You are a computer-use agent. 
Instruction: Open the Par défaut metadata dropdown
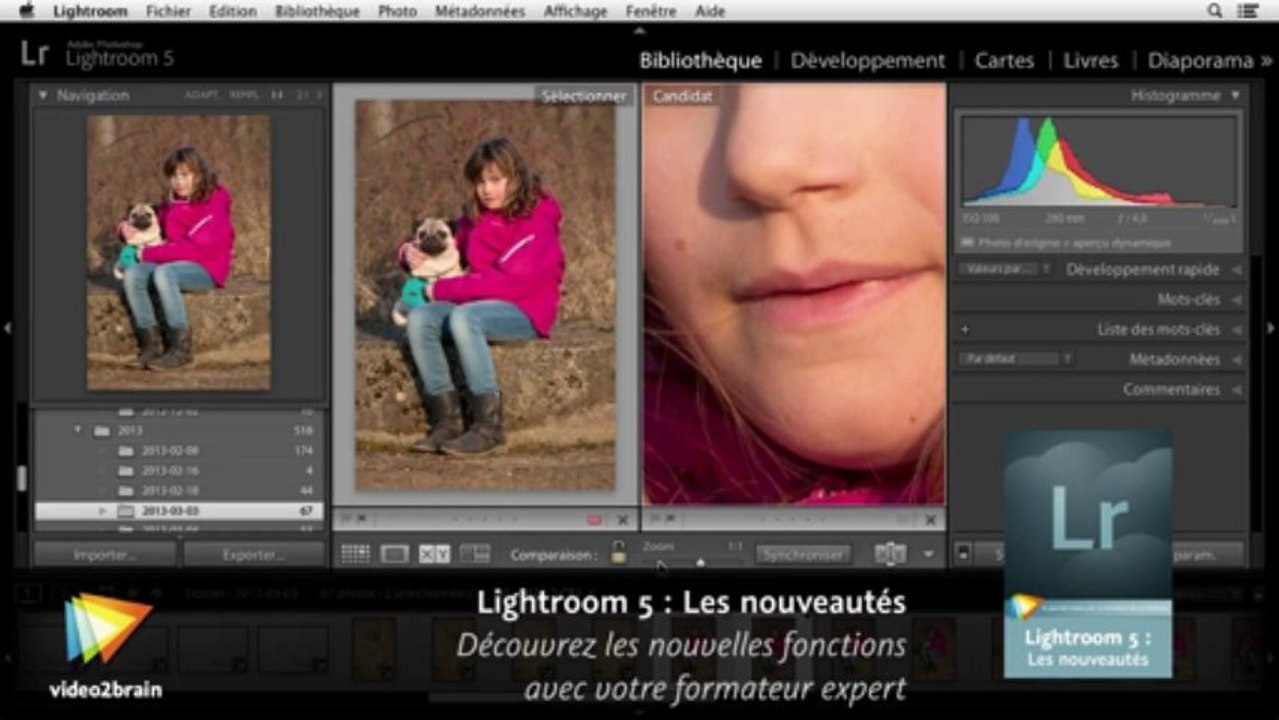click(1015, 359)
